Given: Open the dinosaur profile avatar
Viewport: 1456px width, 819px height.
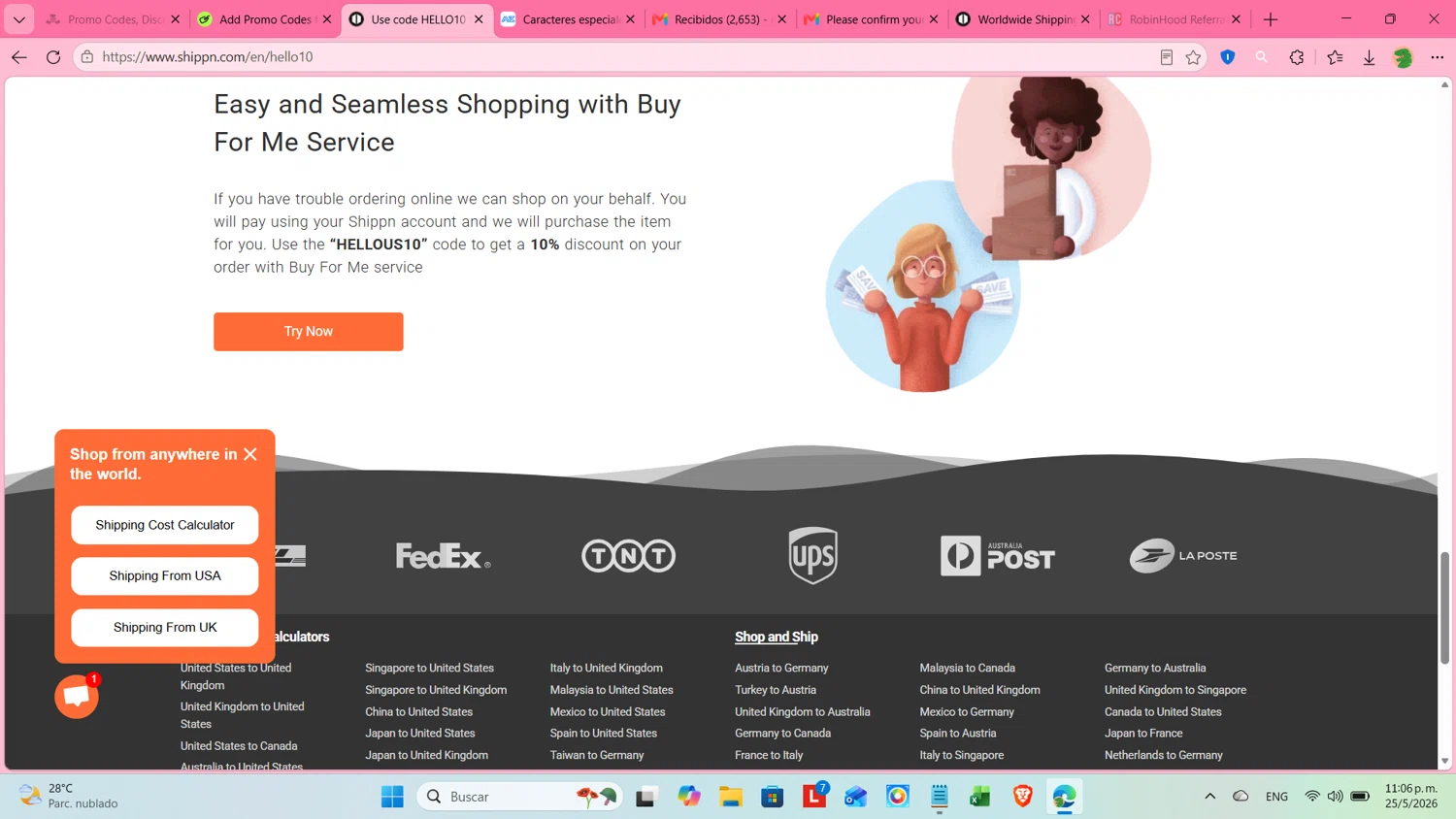Looking at the screenshot, I should tap(1403, 57).
